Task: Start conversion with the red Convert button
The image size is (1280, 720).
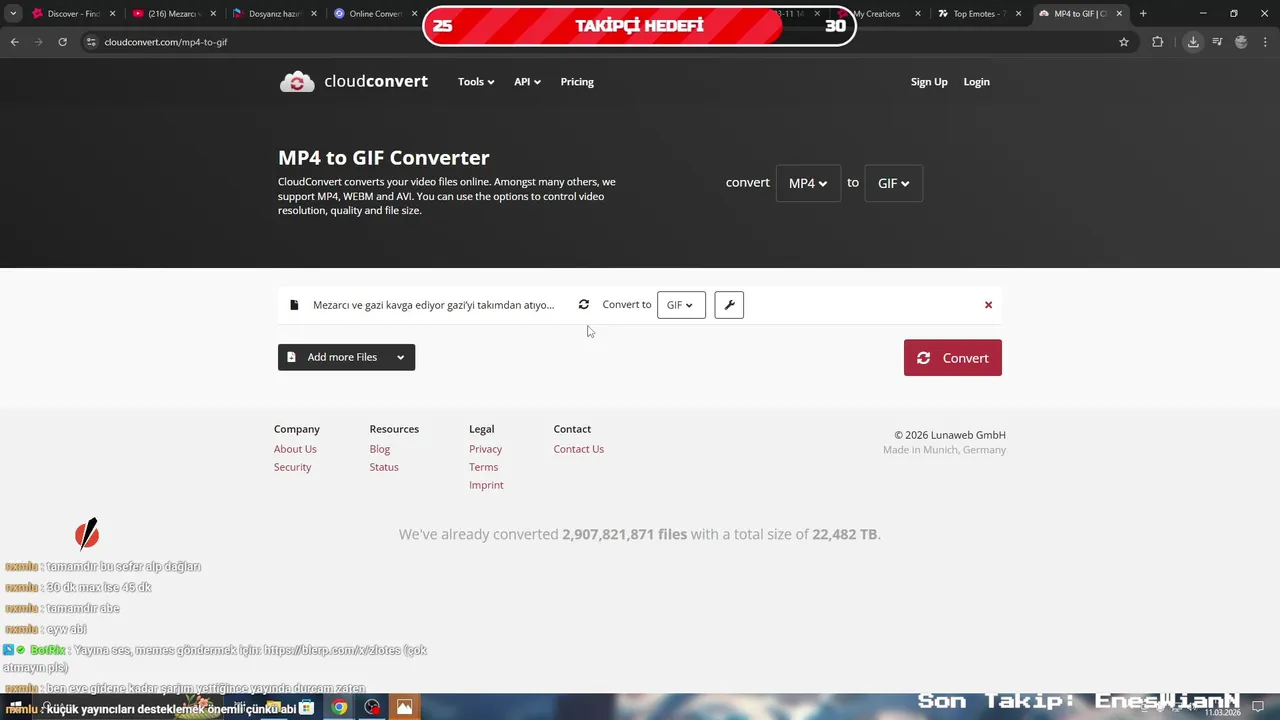Action: pyautogui.click(x=953, y=358)
